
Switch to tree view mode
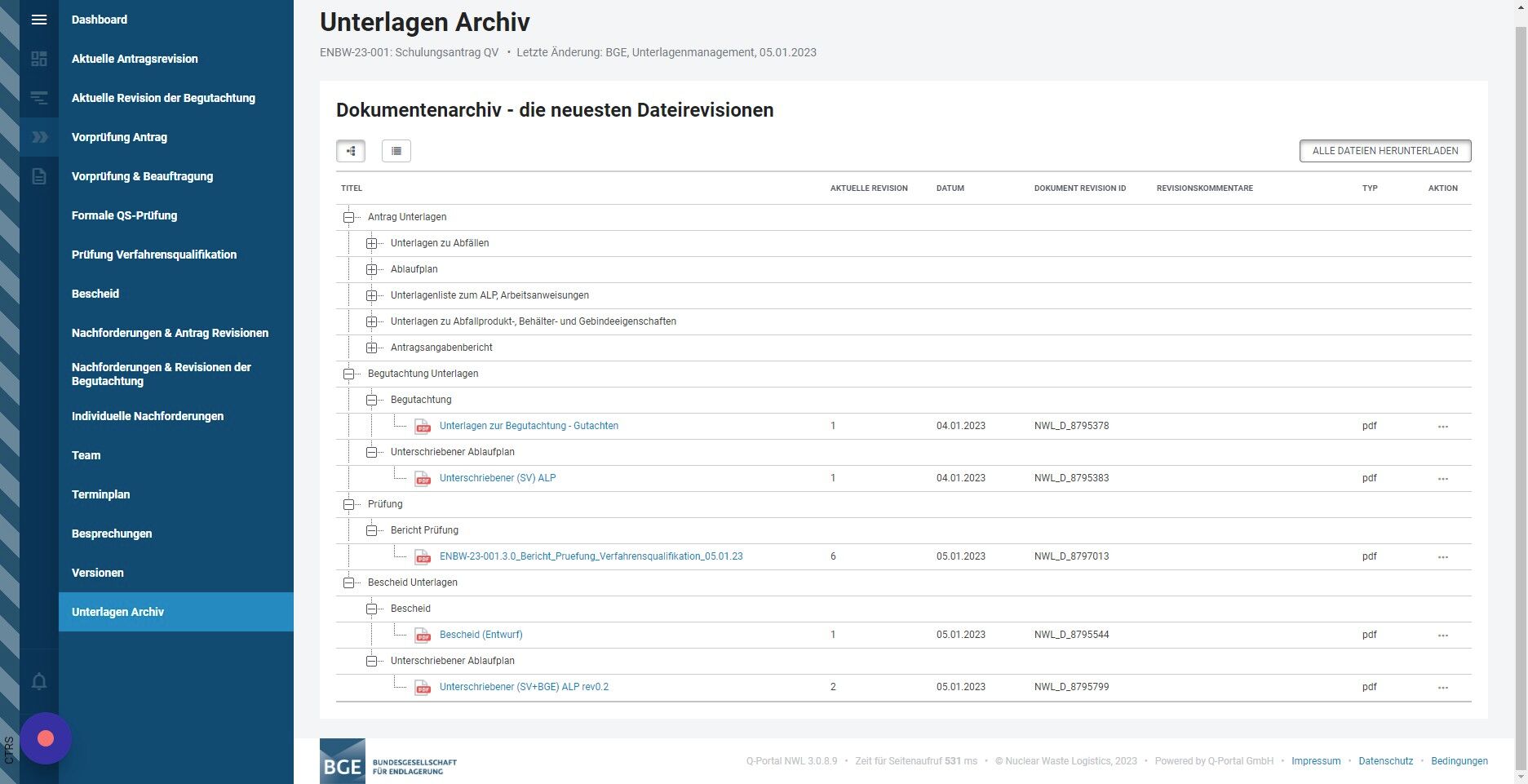(x=351, y=151)
